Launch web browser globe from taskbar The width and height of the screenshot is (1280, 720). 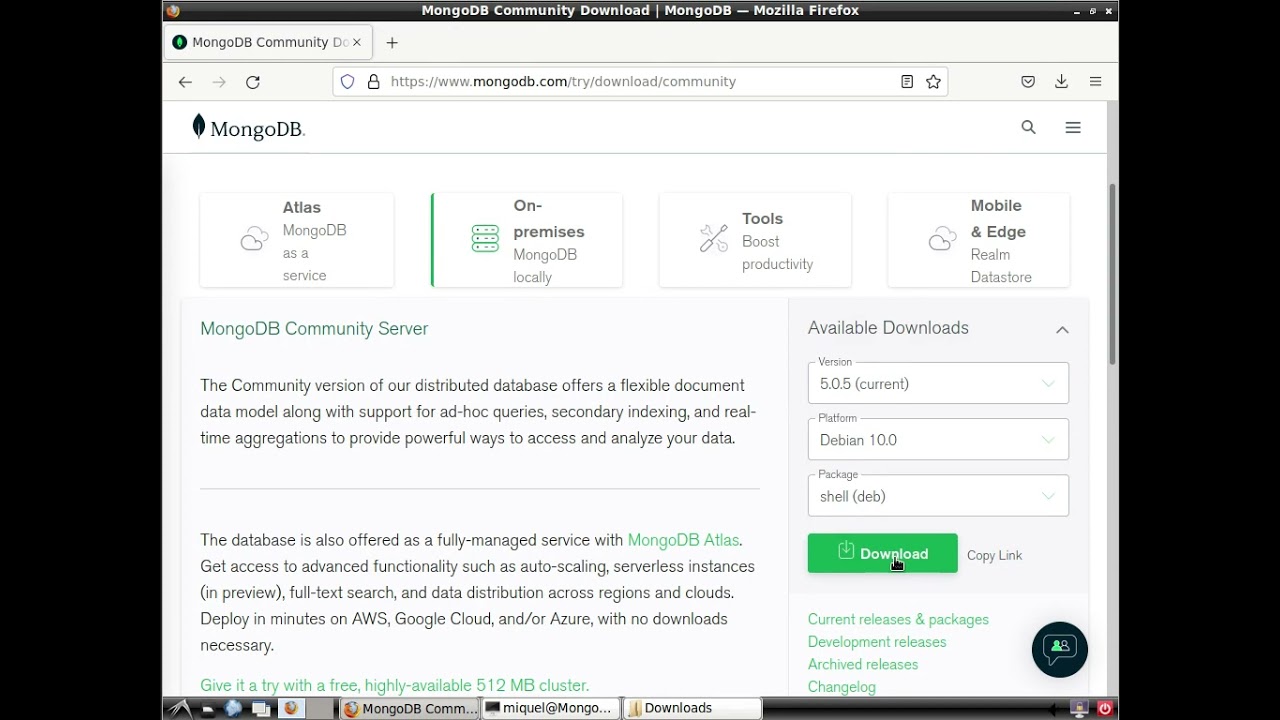[234, 708]
